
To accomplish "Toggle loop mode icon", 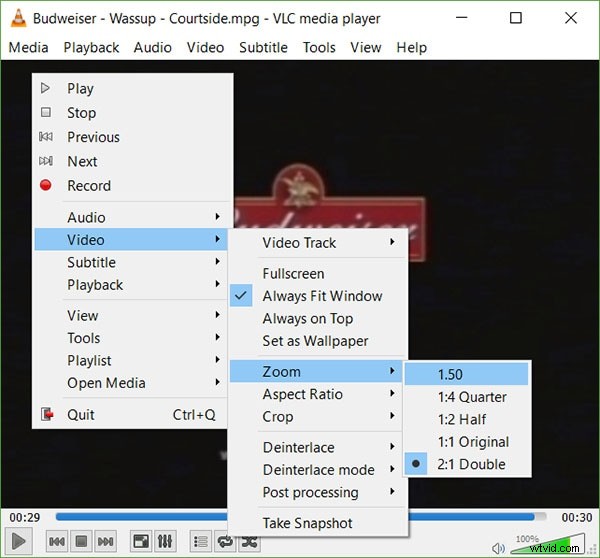I will pos(225,541).
